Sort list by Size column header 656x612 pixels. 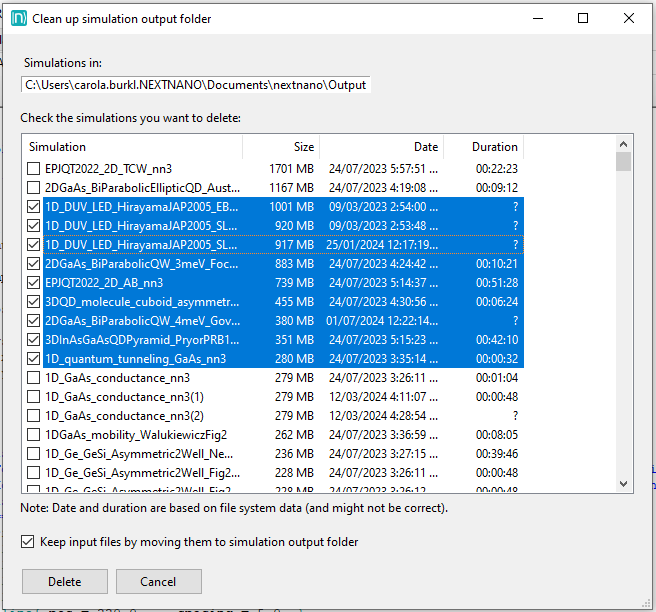282,147
